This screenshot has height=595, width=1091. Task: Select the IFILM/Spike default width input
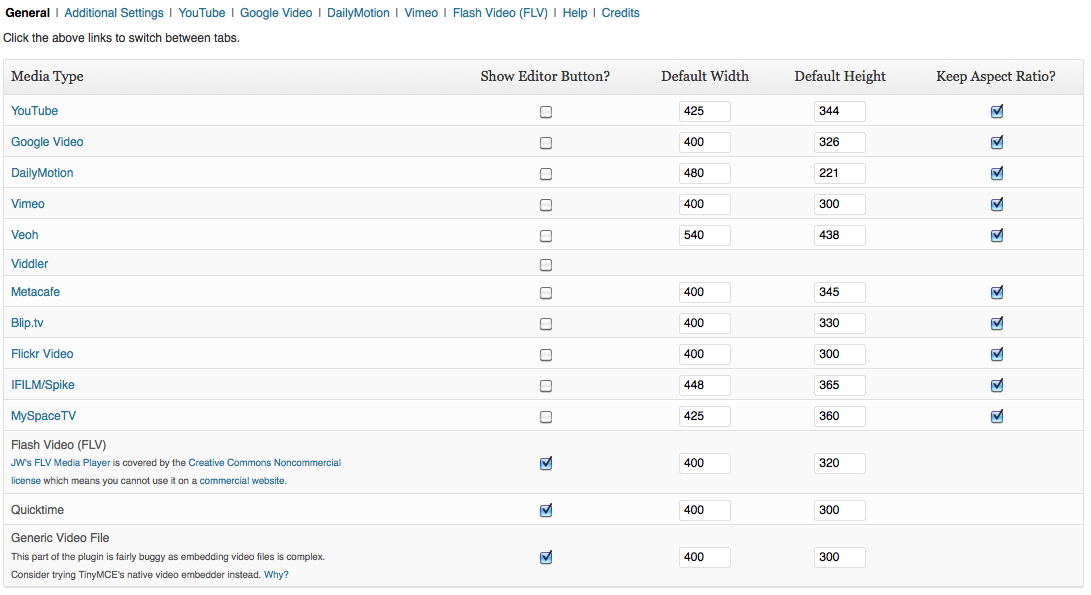[x=704, y=386]
